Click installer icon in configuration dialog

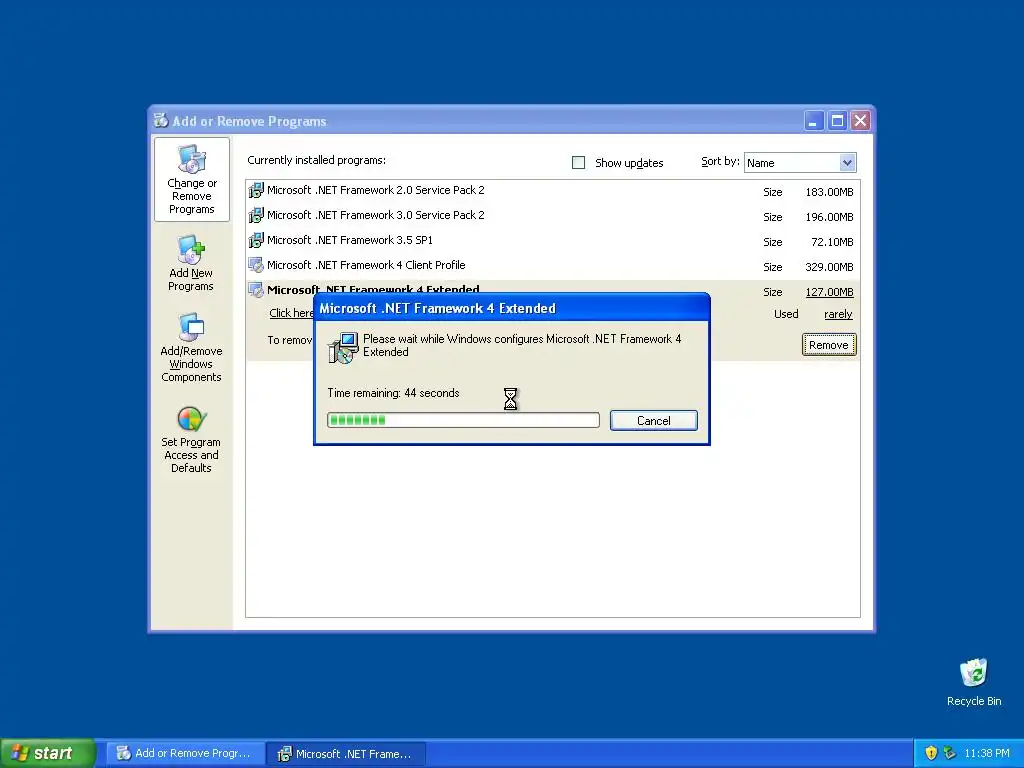[343, 347]
